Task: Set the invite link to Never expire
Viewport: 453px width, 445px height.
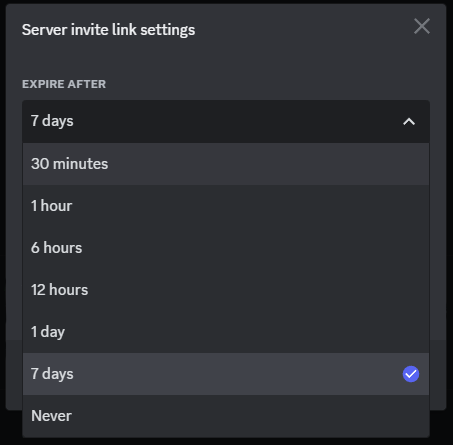Action: pos(226,416)
